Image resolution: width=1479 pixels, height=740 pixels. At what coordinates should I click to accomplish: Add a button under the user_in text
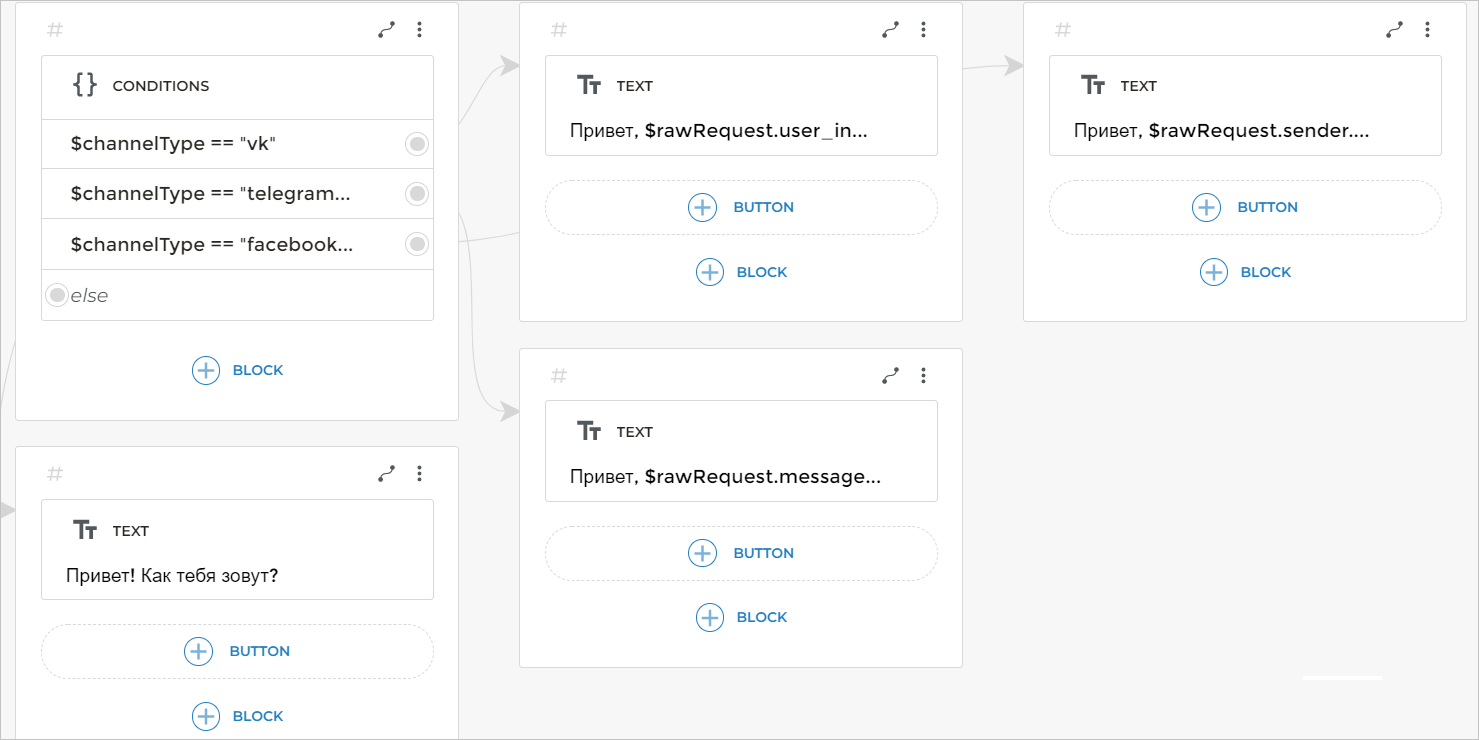click(741, 208)
